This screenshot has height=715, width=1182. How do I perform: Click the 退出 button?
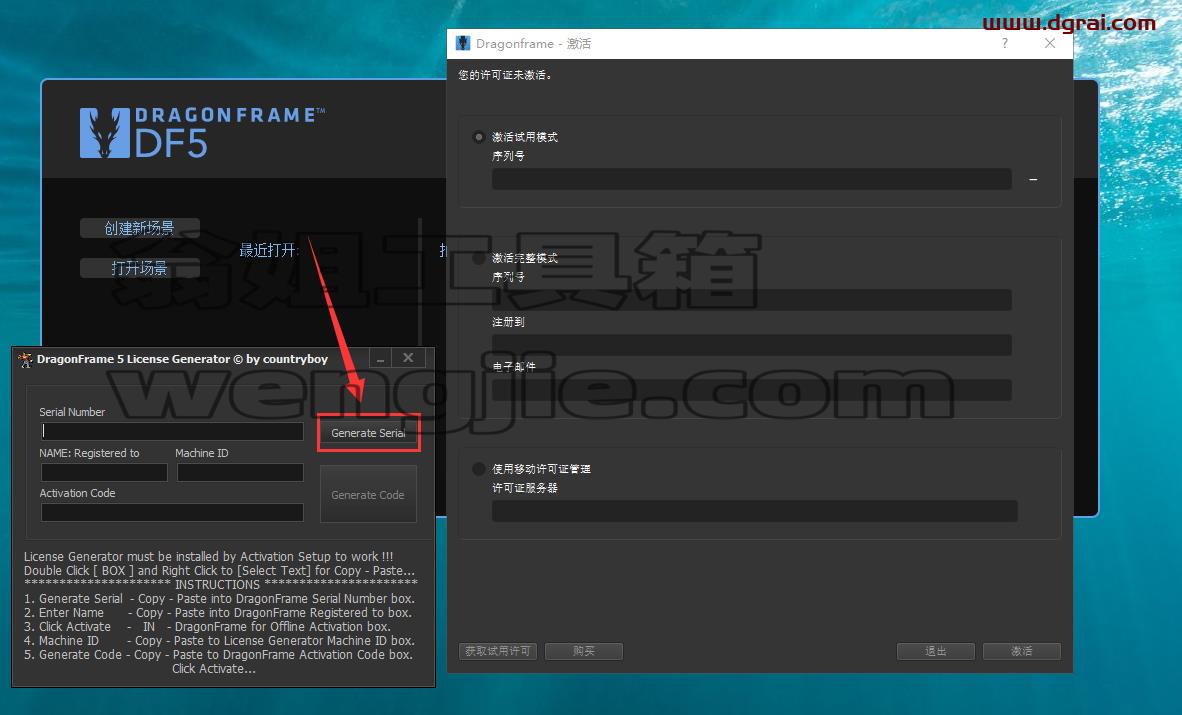[x=935, y=651]
